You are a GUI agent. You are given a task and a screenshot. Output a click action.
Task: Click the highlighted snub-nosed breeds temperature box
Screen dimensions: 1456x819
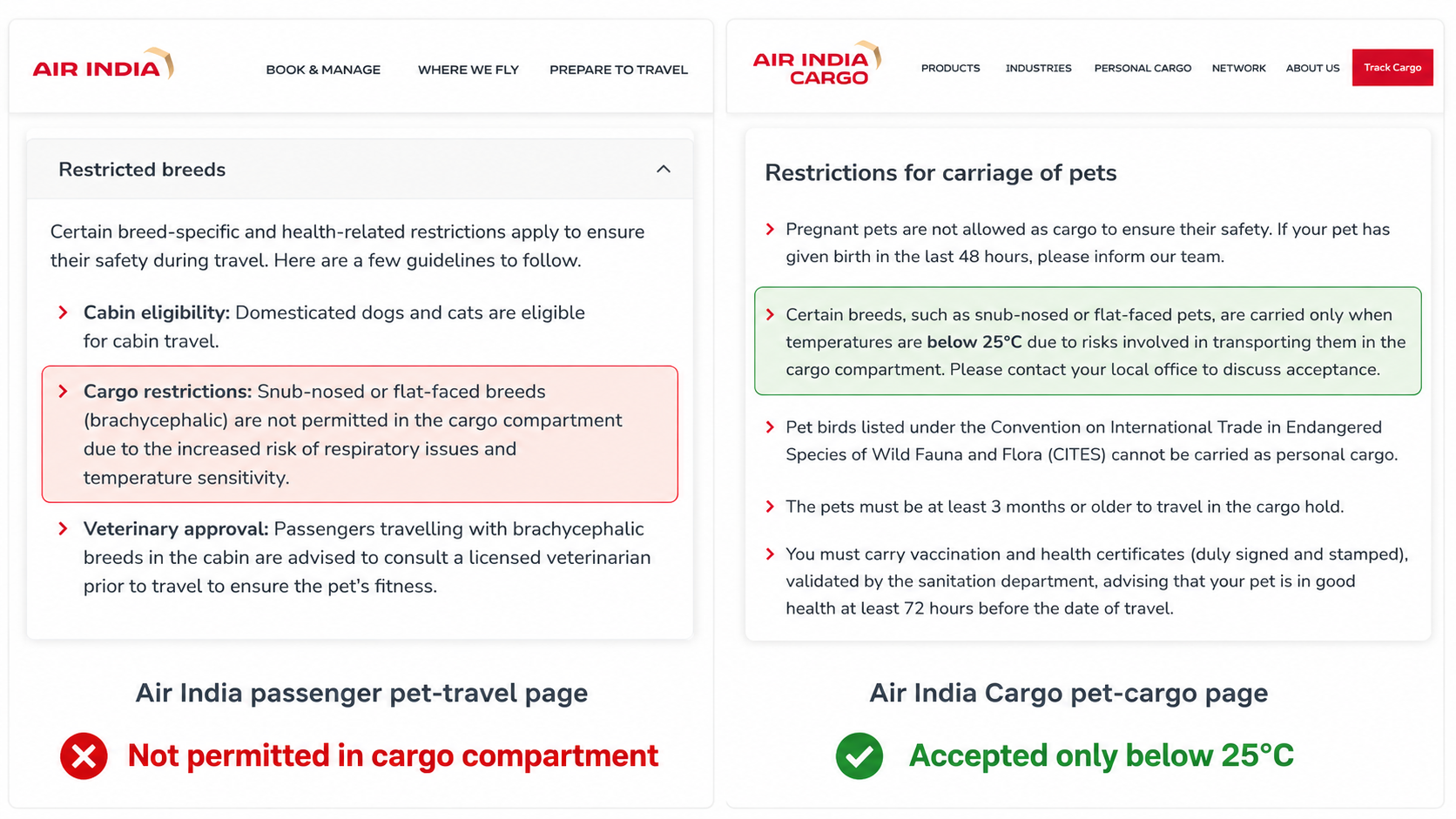click(1088, 341)
